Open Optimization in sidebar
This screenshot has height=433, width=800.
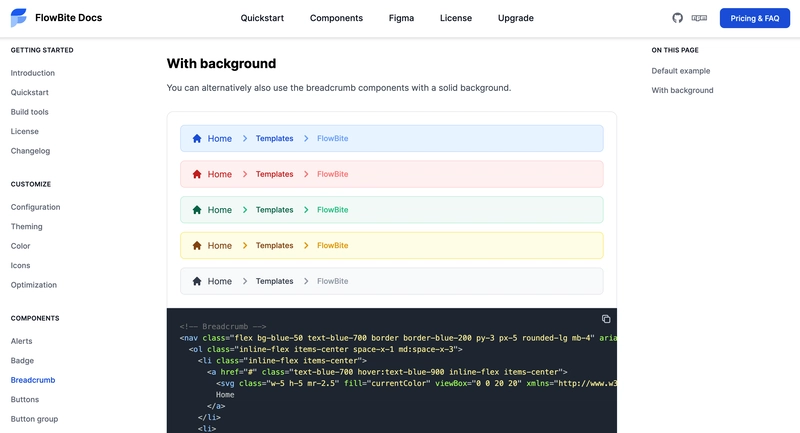(x=34, y=285)
